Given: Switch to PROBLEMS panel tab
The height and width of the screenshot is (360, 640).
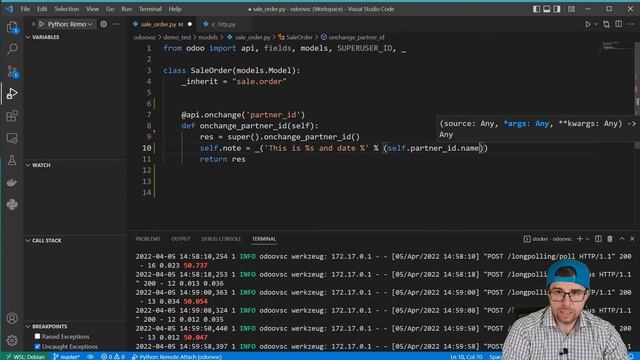Looking at the screenshot, I should pyautogui.click(x=148, y=239).
